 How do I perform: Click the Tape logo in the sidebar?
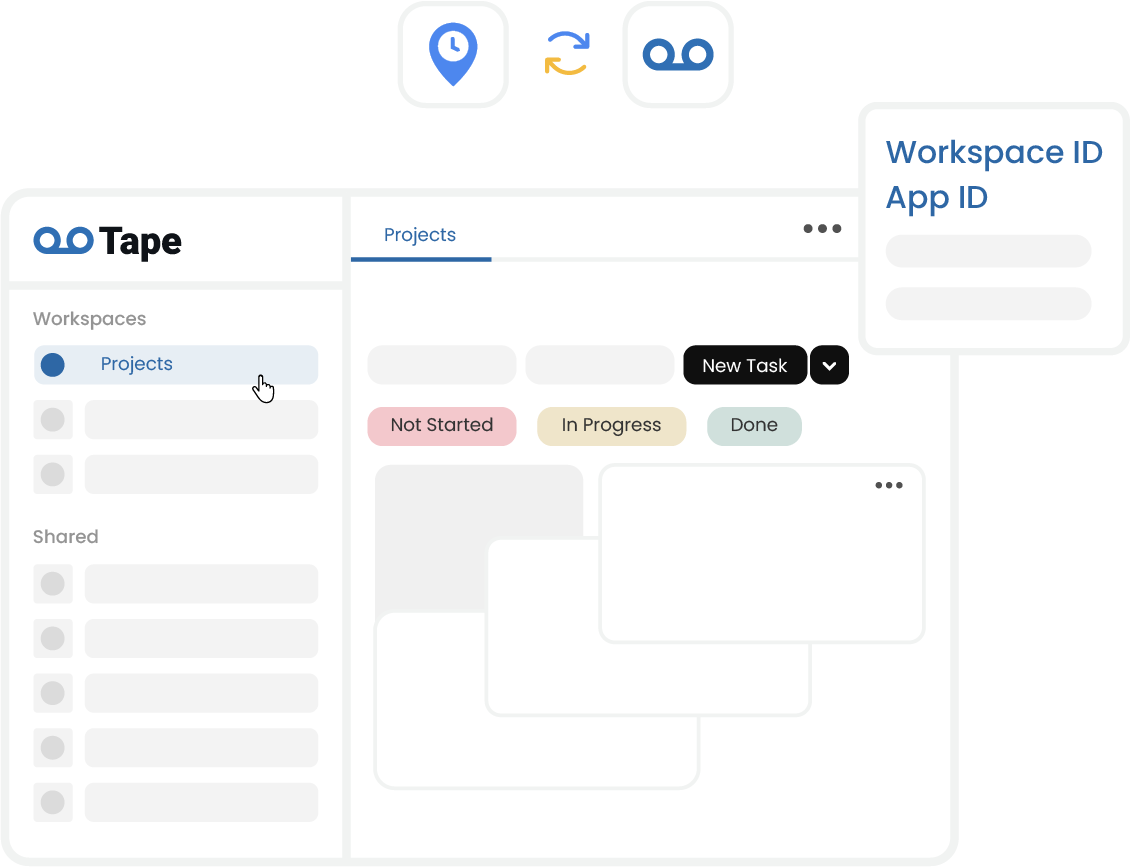pos(107,240)
